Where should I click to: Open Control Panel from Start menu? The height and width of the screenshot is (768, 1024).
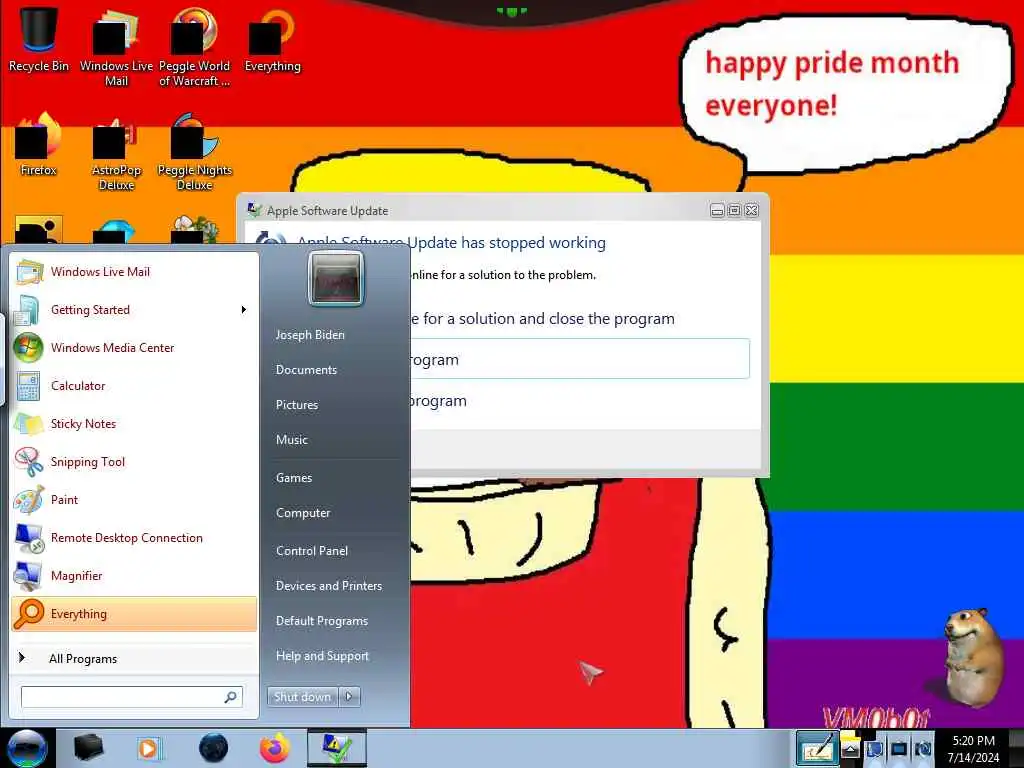(x=312, y=551)
